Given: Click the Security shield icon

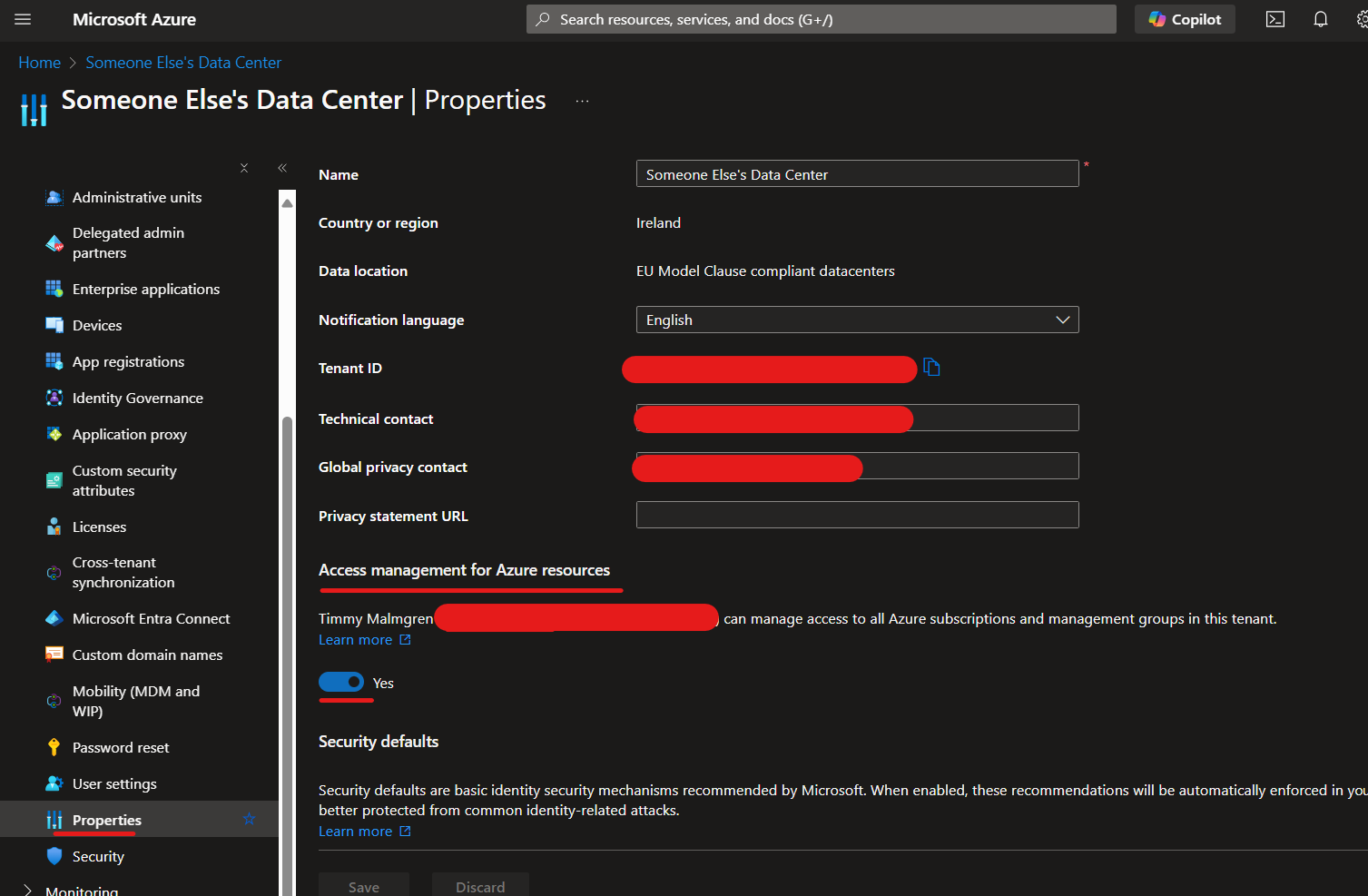Looking at the screenshot, I should point(54,856).
